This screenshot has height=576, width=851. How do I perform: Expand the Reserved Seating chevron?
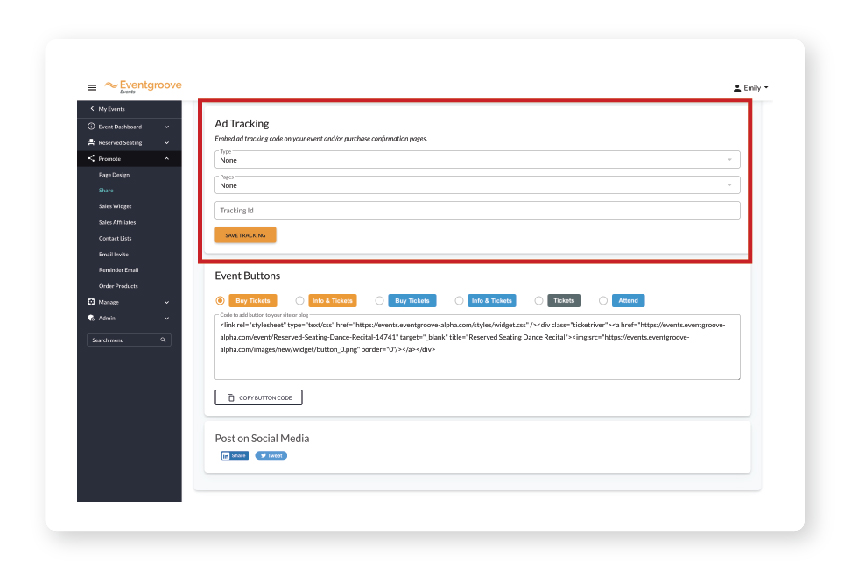(x=167, y=143)
